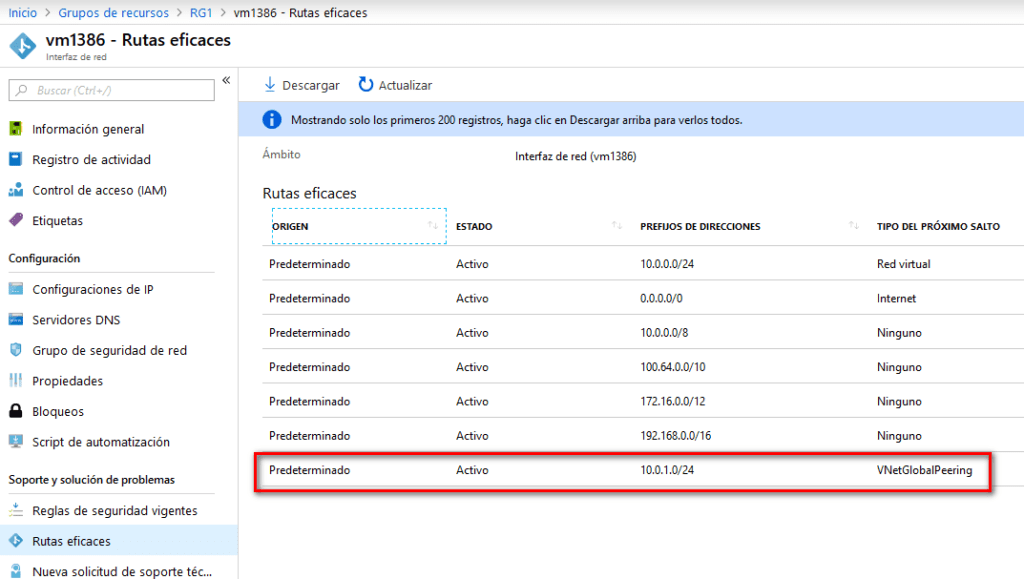
Task: Collapse the sidebar with double chevron
Action: pos(226,80)
